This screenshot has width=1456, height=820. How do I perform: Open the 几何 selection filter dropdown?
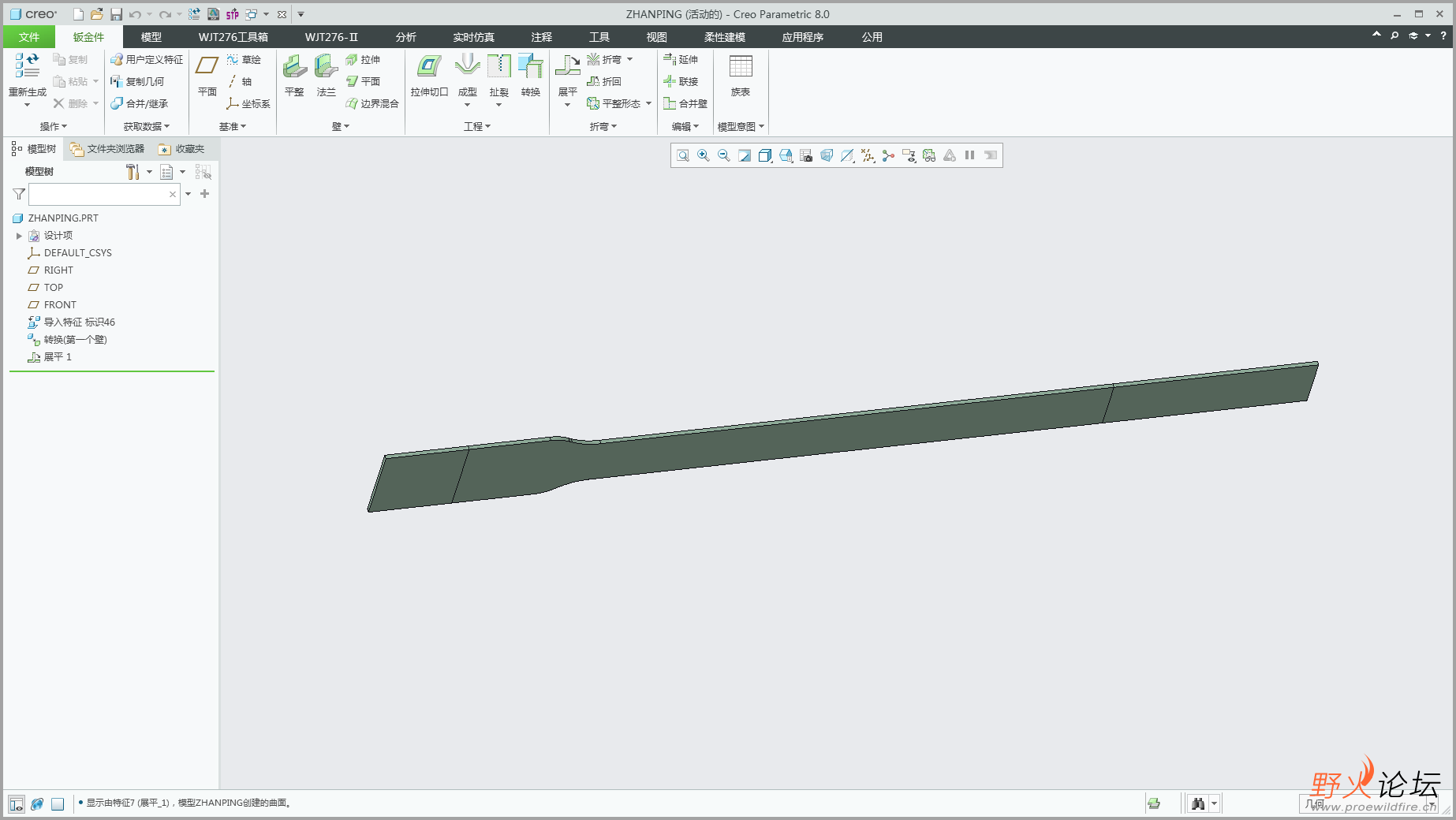pos(1368,804)
